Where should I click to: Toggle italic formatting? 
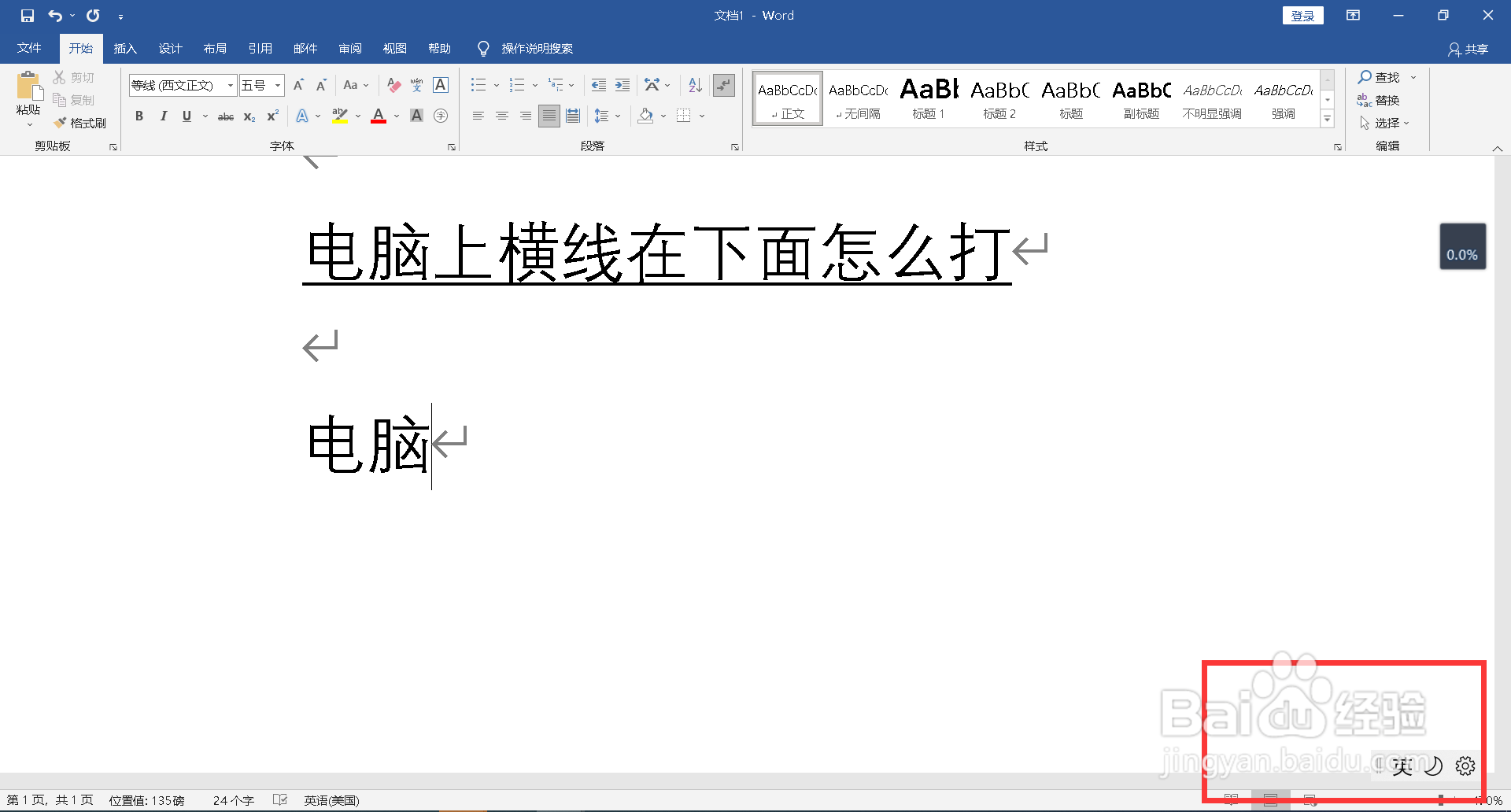pyautogui.click(x=163, y=116)
